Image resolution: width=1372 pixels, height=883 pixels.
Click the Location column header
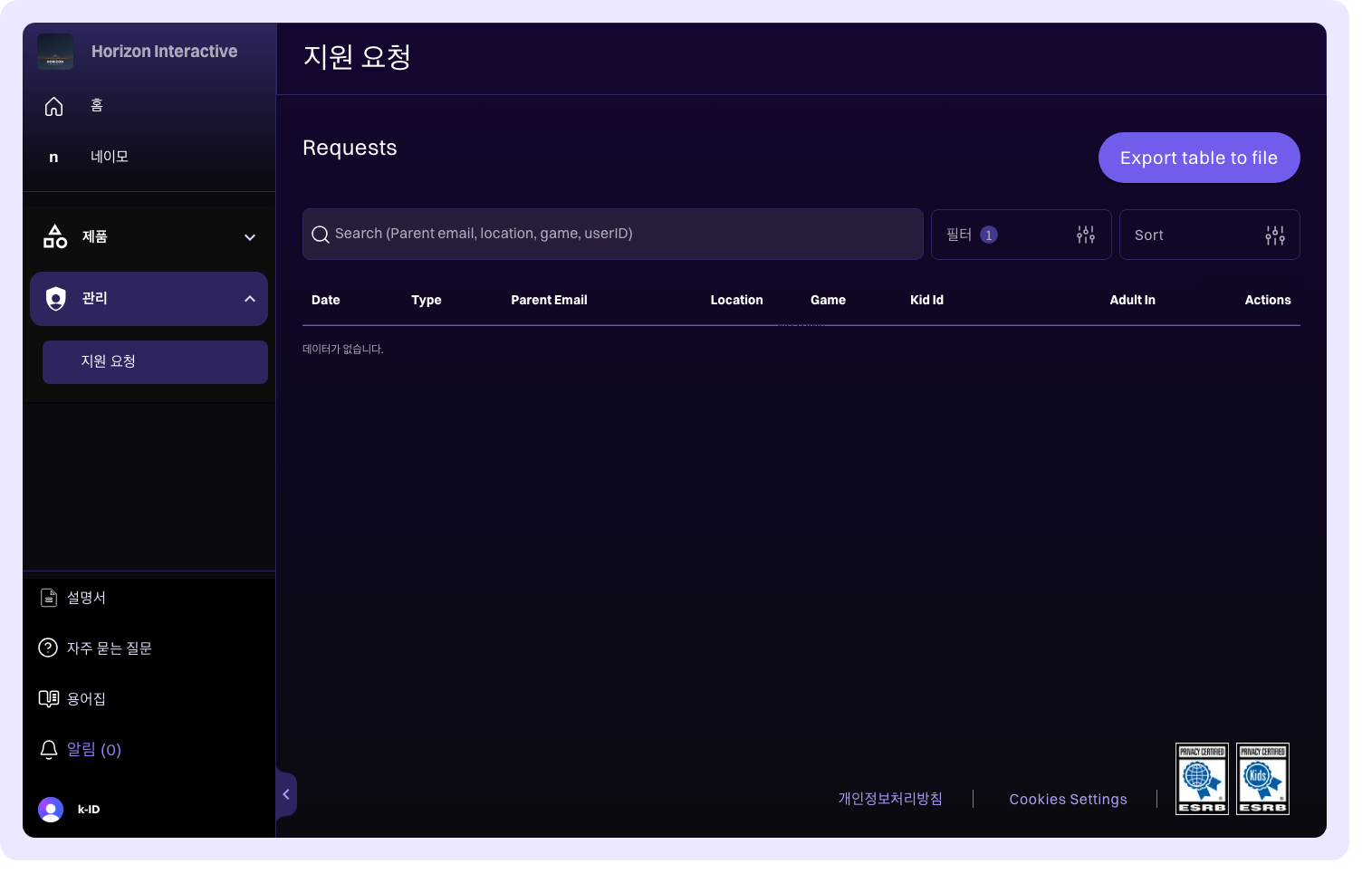pyautogui.click(x=736, y=300)
